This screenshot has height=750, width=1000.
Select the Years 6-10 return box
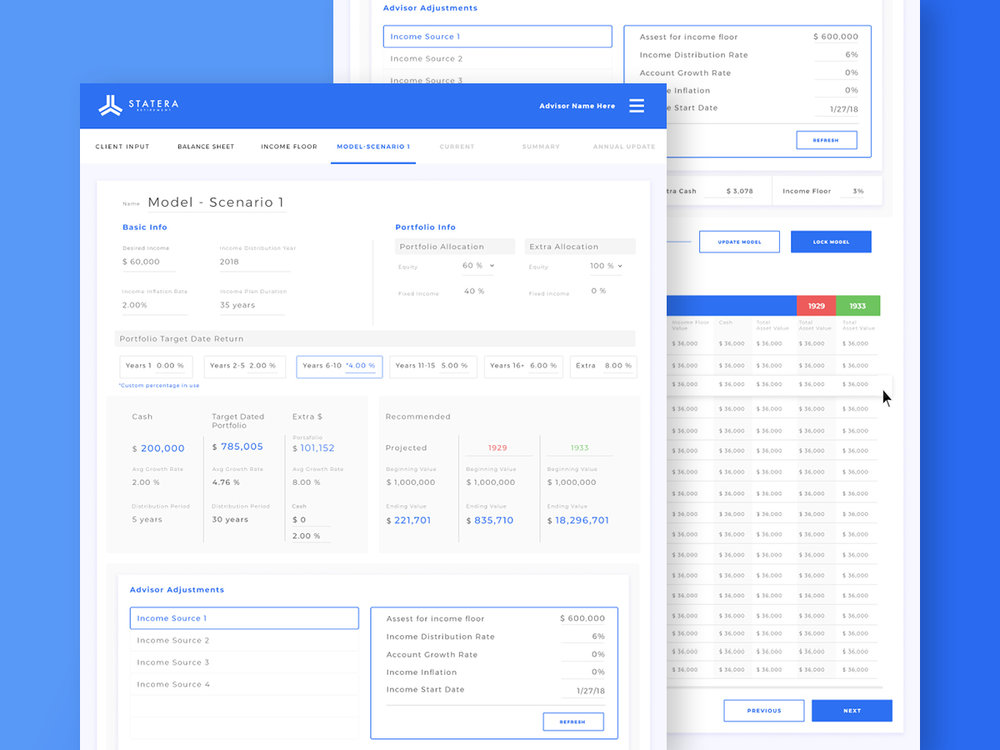339,366
